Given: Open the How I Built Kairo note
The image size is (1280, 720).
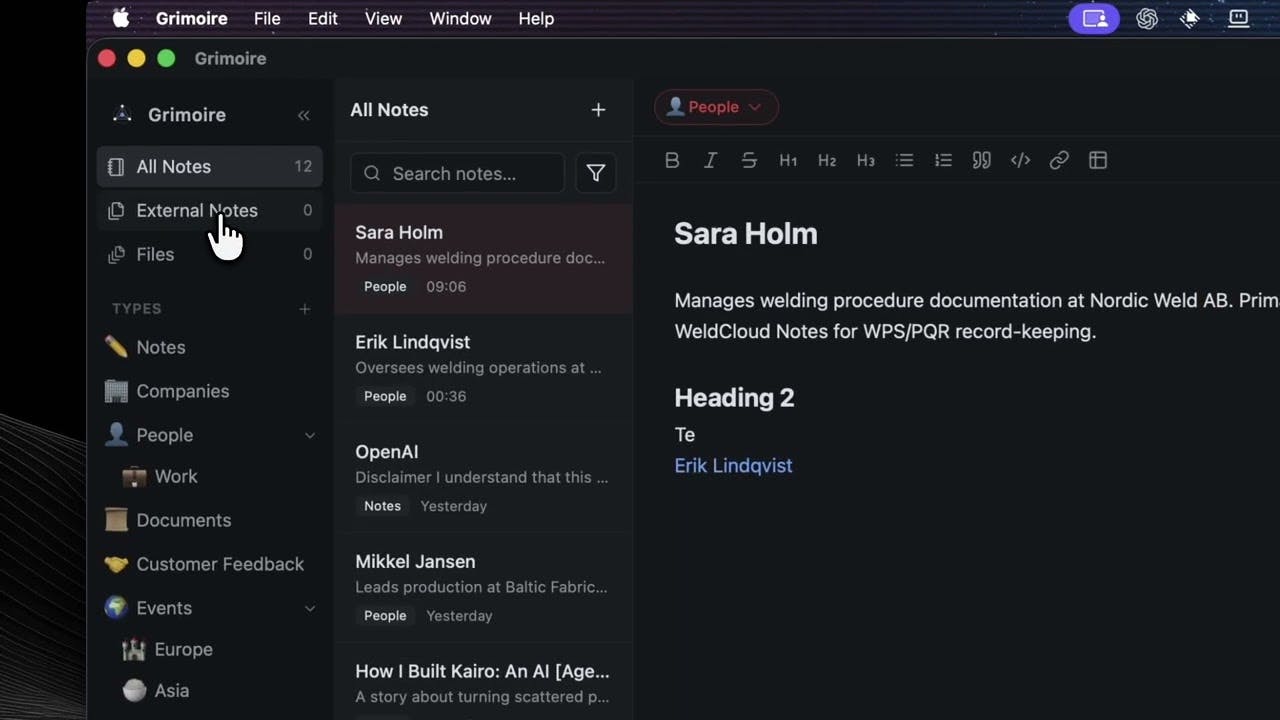Looking at the screenshot, I should pyautogui.click(x=483, y=682).
